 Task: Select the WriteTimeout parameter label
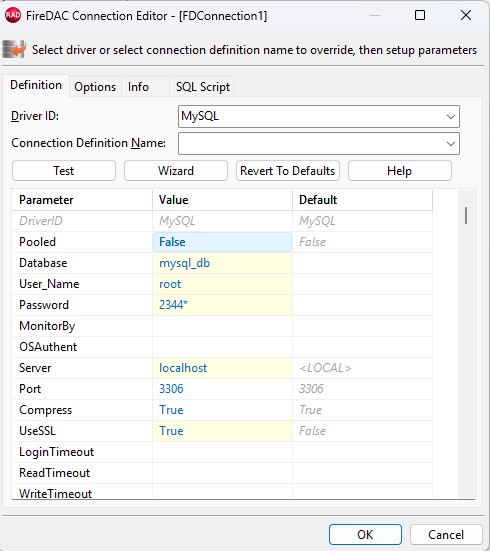tap(56, 493)
